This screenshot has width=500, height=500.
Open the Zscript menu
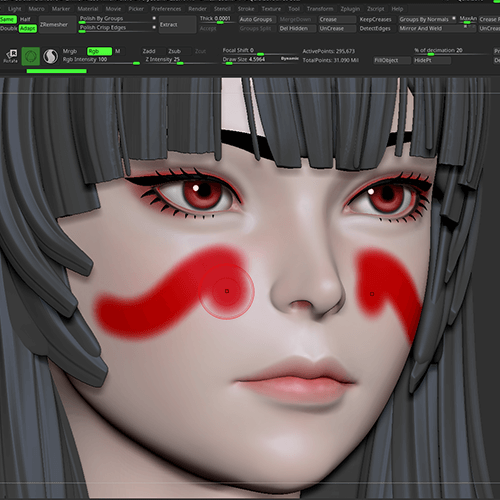pos(376,9)
